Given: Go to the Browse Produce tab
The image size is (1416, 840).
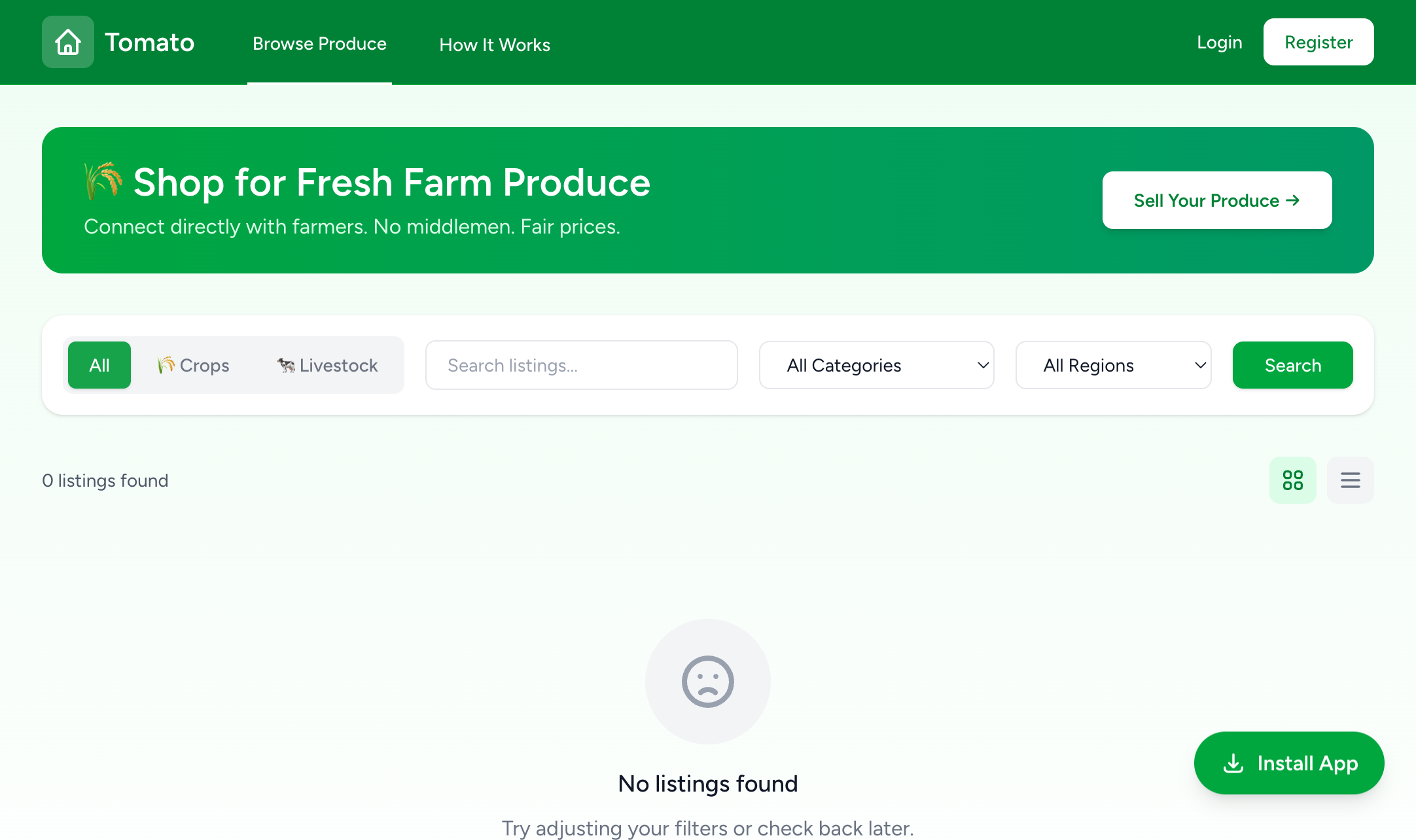Looking at the screenshot, I should click(x=319, y=43).
